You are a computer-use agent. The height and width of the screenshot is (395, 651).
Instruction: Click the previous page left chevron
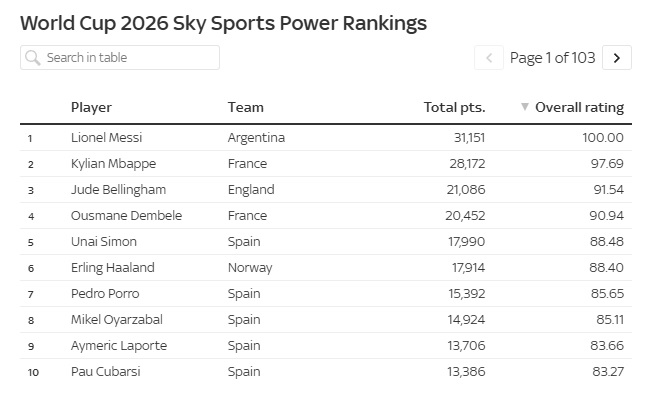coord(489,58)
